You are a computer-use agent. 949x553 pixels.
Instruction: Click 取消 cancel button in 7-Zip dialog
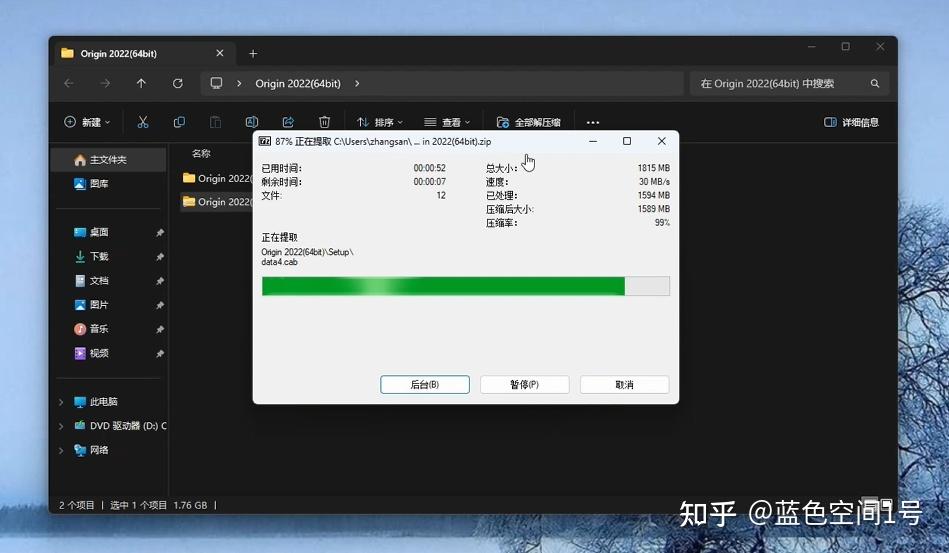[625, 385]
